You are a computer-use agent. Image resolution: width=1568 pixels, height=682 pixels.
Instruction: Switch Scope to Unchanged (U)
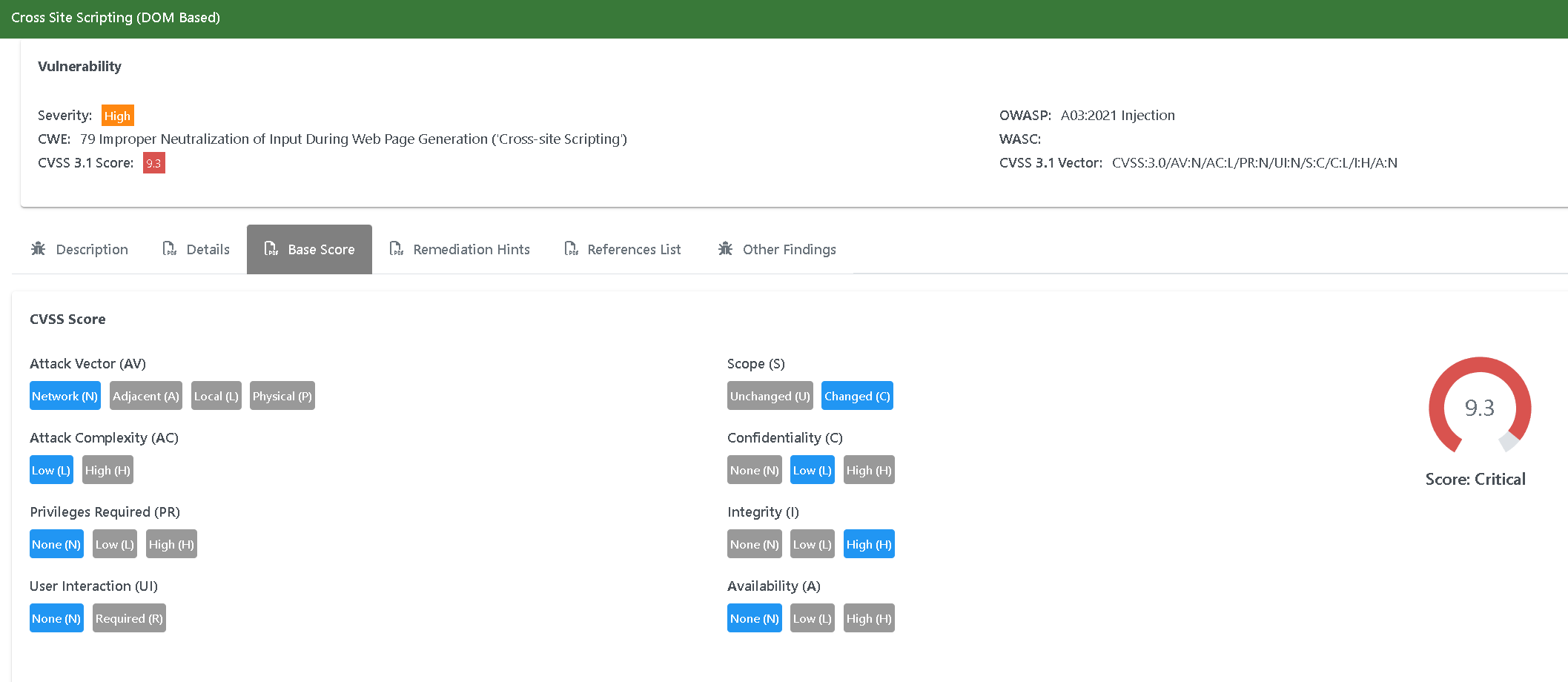click(770, 396)
